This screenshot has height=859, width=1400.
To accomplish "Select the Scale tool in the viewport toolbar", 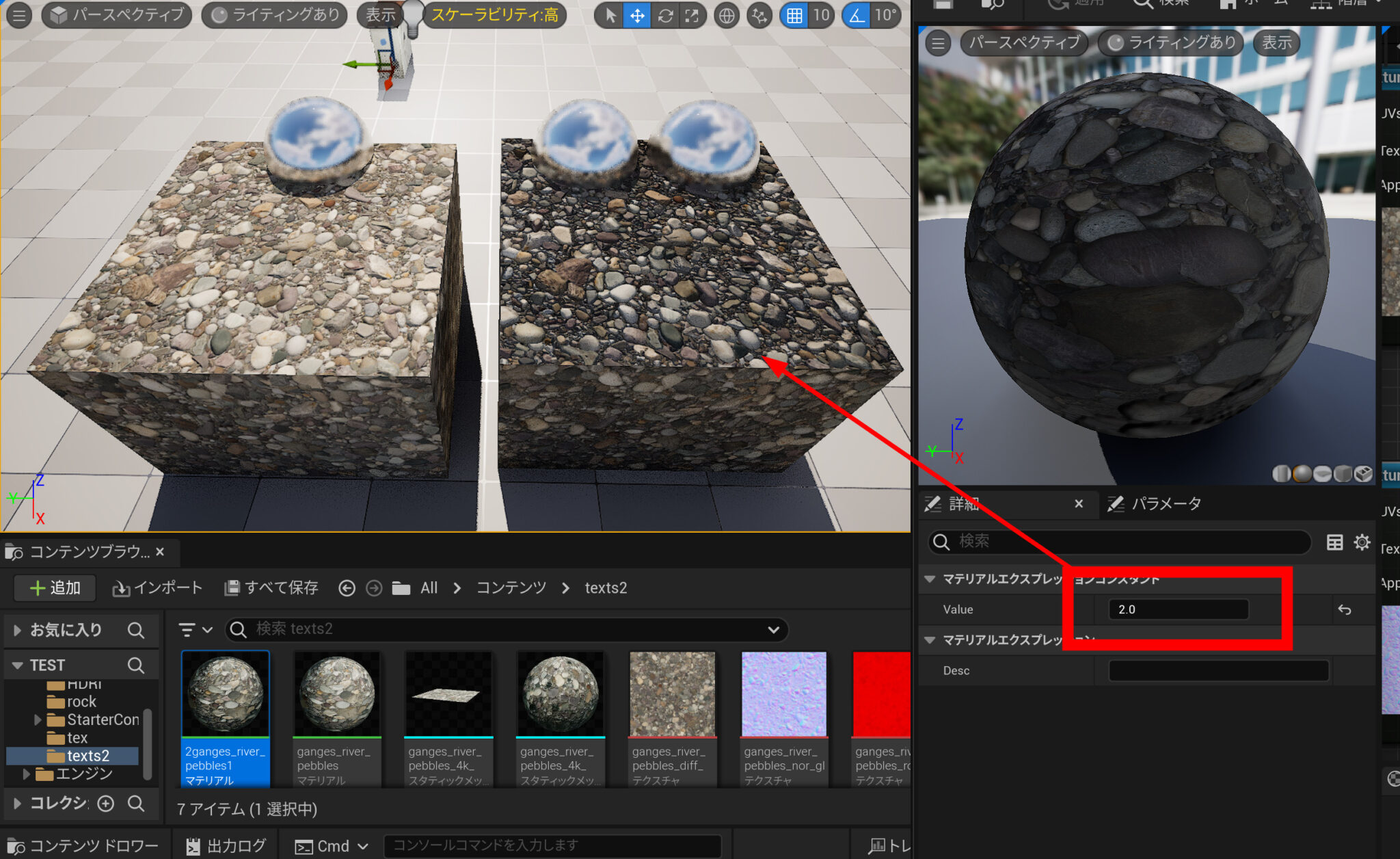I will point(692,15).
